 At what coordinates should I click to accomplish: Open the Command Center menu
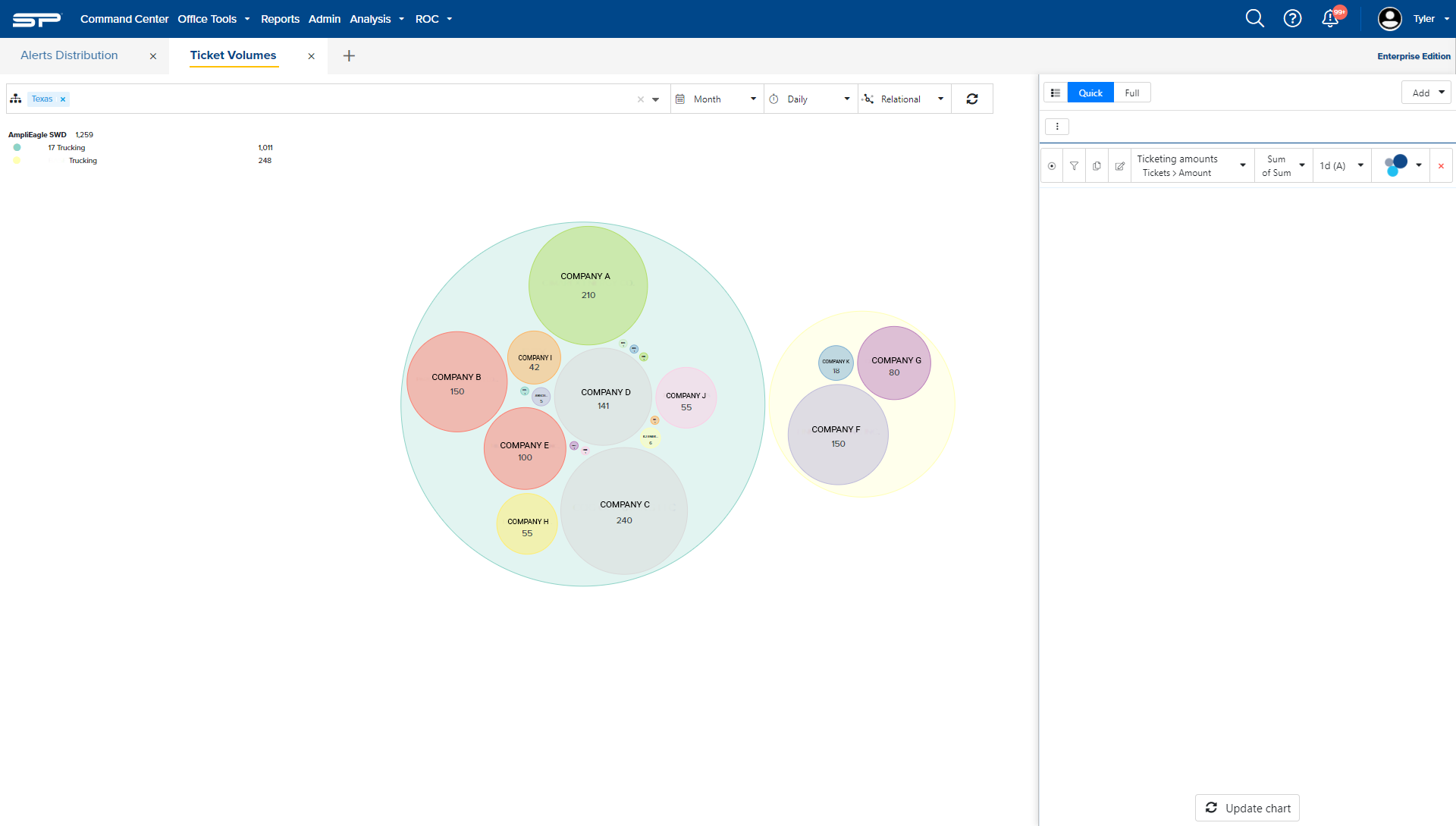[x=124, y=19]
